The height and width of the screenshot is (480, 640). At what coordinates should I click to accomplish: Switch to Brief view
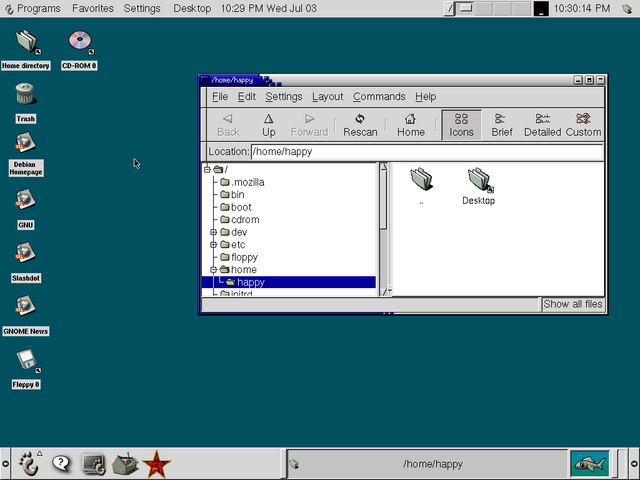point(502,125)
